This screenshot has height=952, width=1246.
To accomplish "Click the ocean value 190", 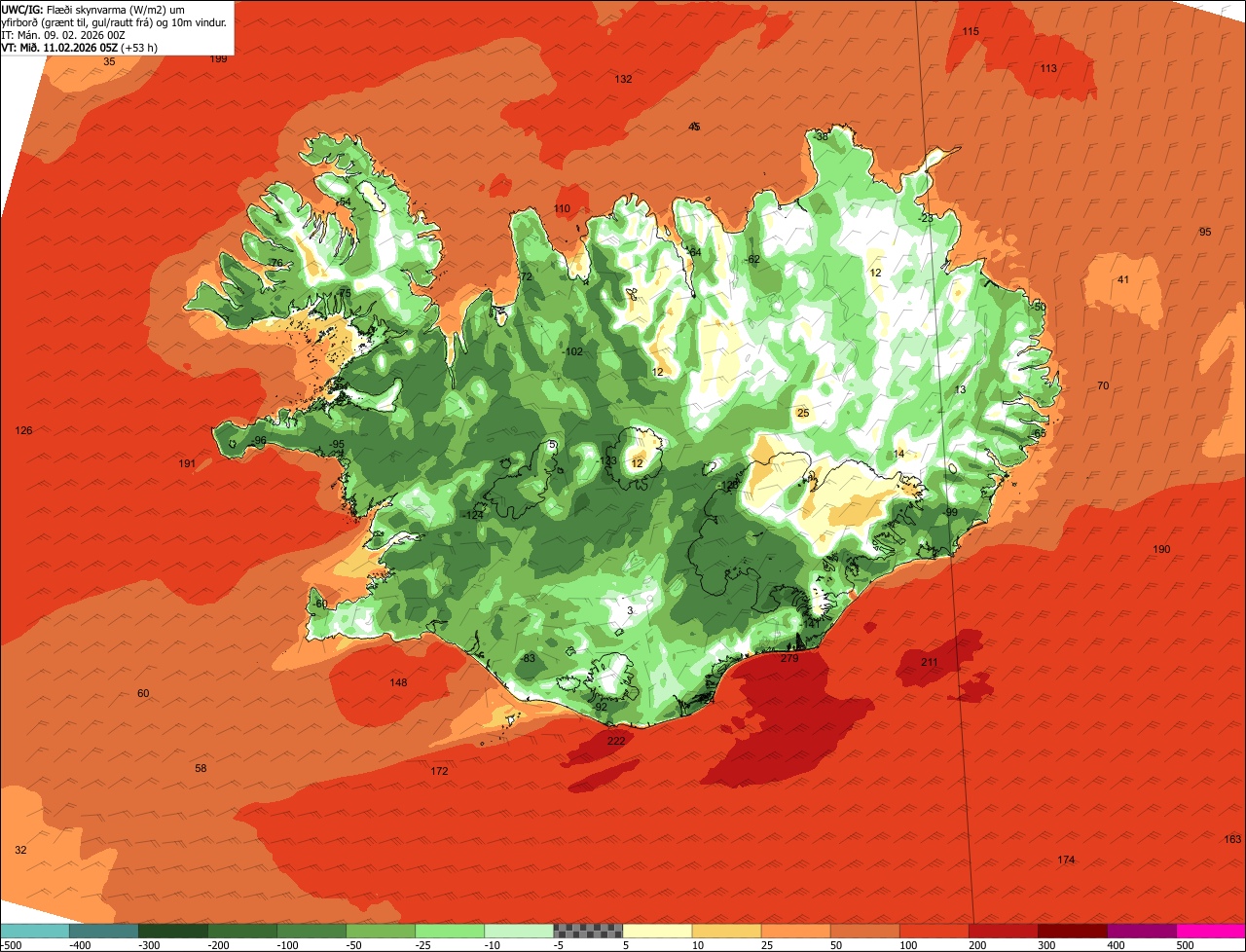I will 1161,549.
